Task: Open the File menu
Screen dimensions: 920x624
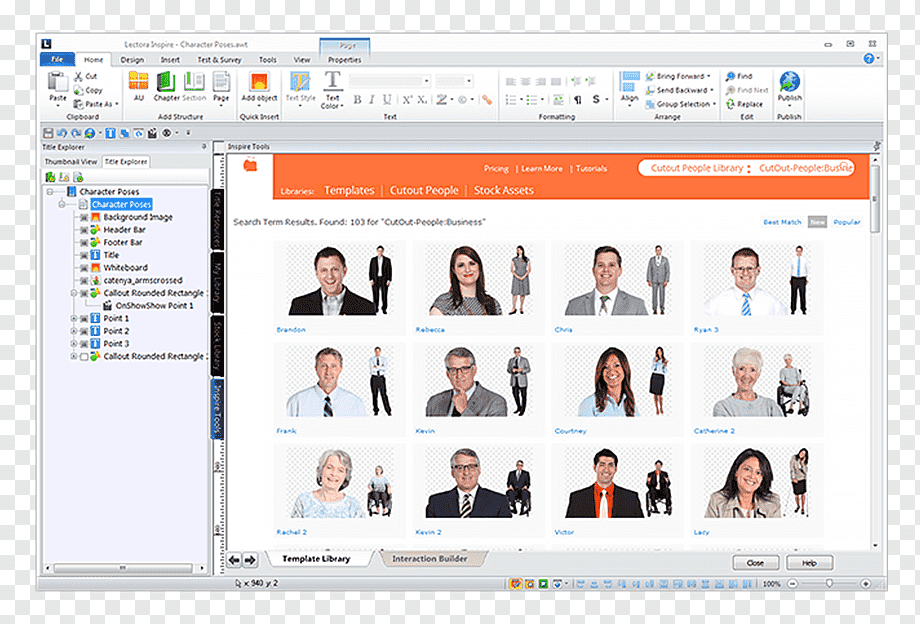Action: click(x=57, y=59)
